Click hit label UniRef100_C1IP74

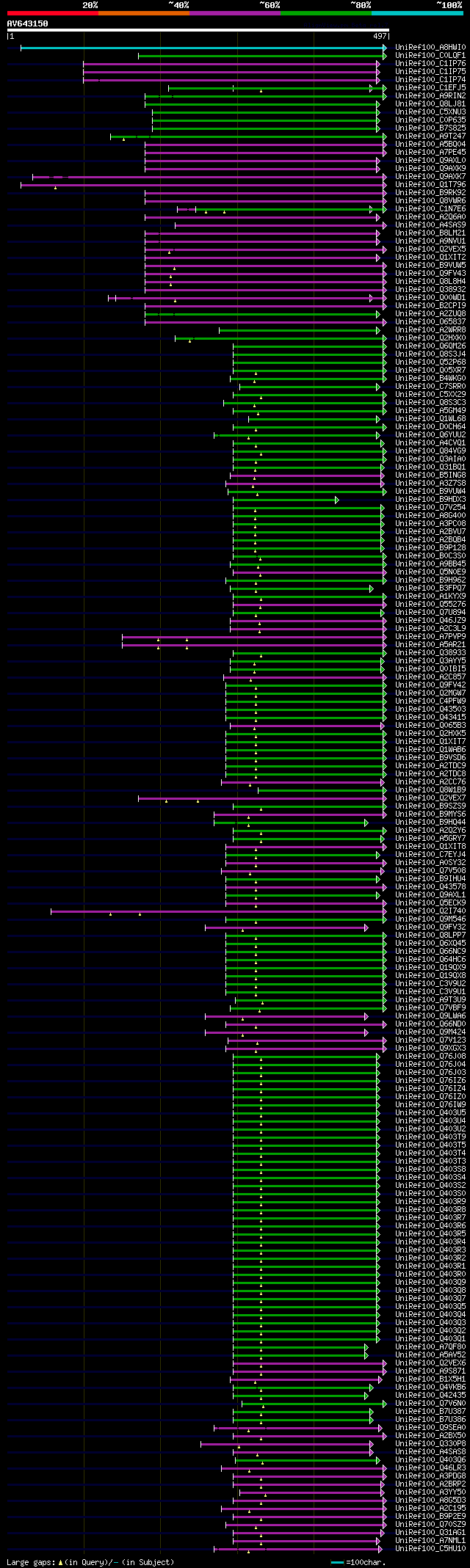[x=430, y=80]
